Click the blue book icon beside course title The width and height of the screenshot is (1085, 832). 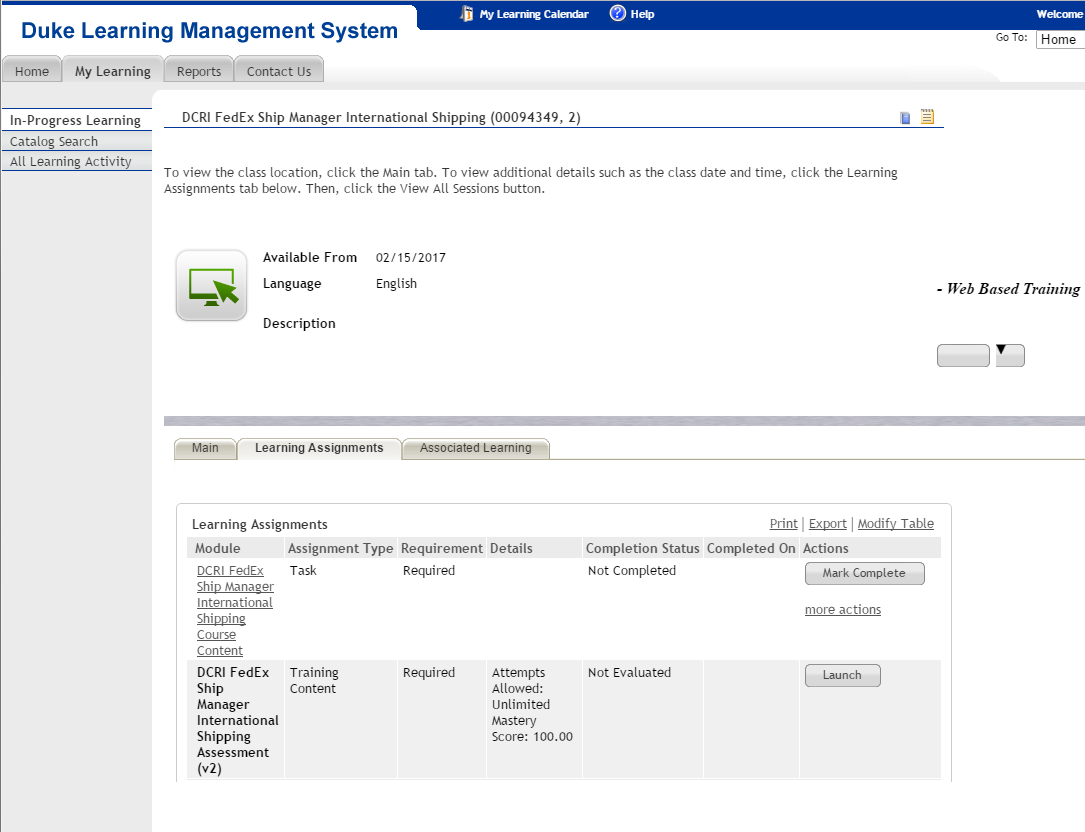[905, 118]
